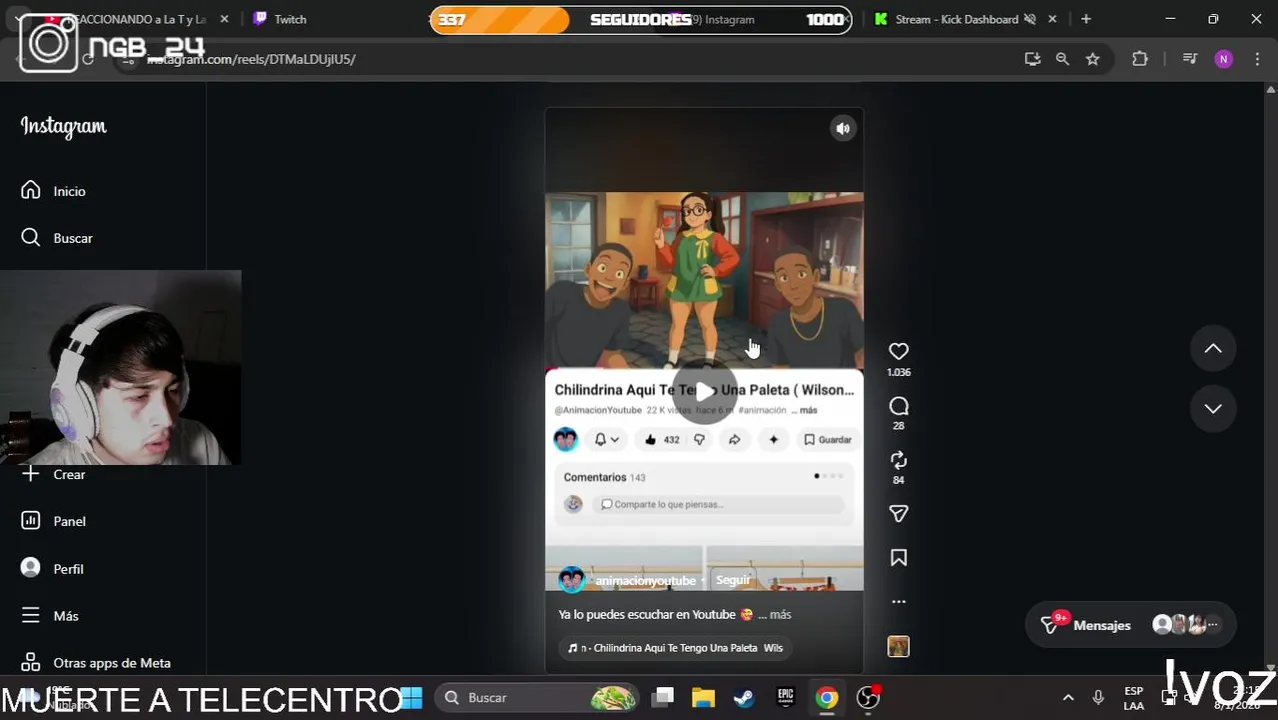Screen dimensions: 1278x720
Task: Open Otras apps de Meta
Action: 97,663
